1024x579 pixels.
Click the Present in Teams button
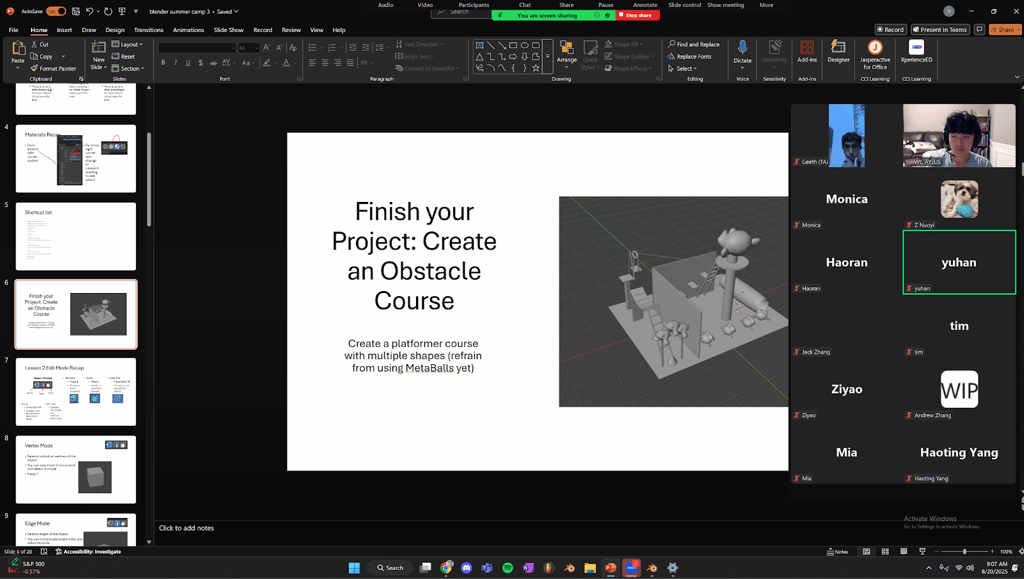tap(941, 29)
